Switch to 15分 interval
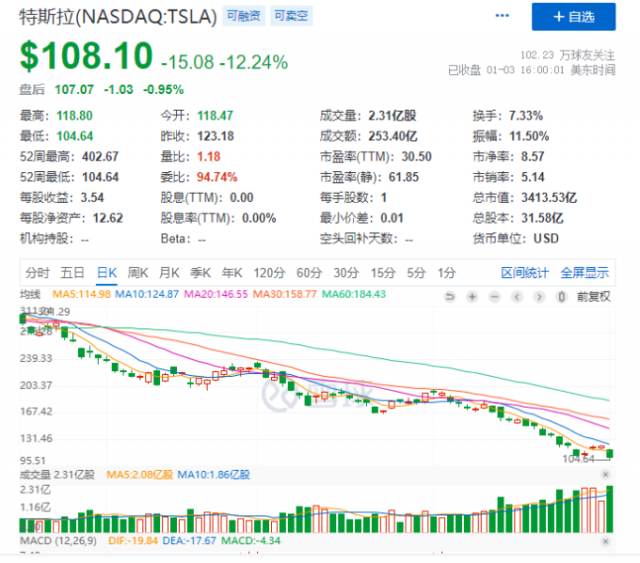The width and height of the screenshot is (640, 563). click(x=383, y=272)
